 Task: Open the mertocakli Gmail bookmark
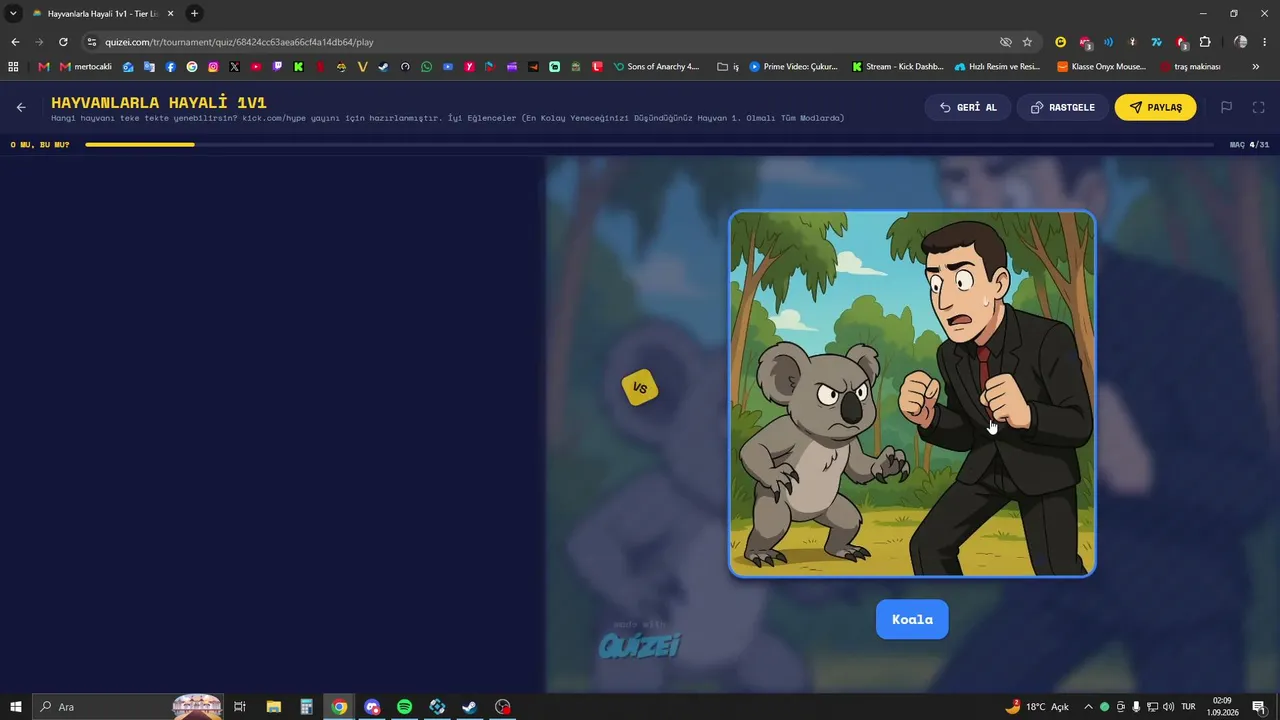click(86, 67)
